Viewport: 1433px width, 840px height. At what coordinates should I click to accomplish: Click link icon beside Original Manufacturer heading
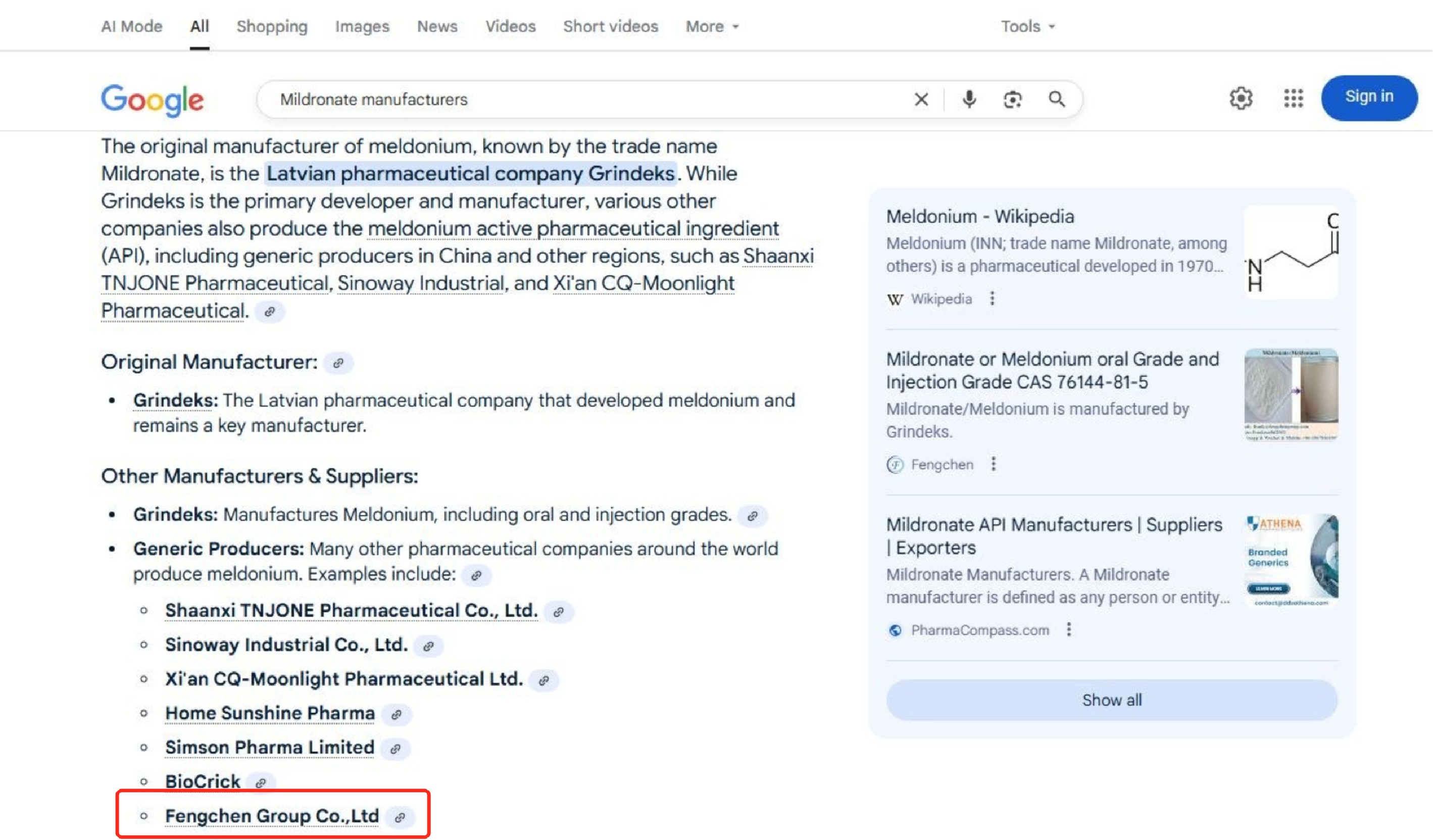pyautogui.click(x=338, y=363)
